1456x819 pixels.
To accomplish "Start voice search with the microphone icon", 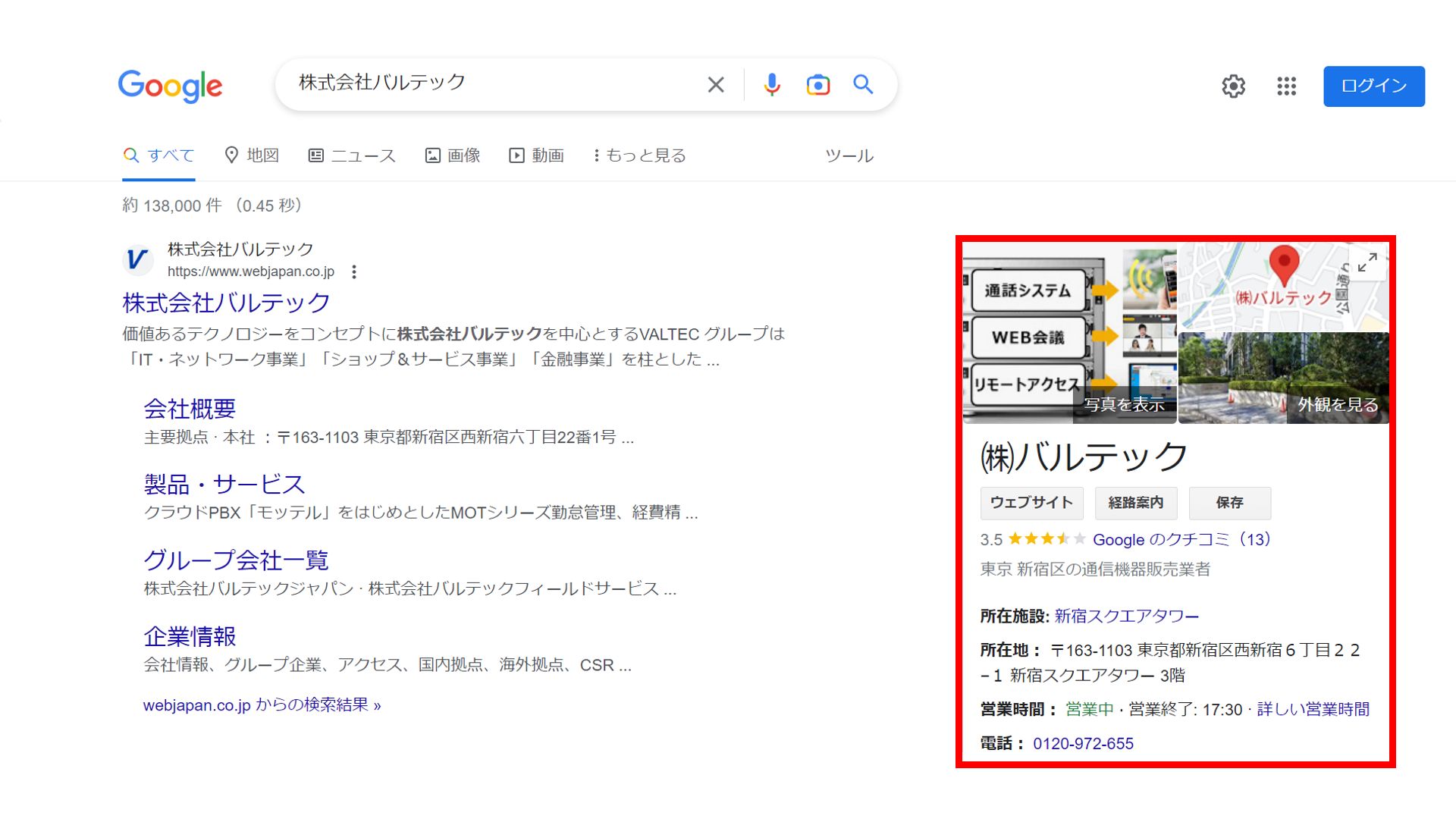I will tap(771, 84).
